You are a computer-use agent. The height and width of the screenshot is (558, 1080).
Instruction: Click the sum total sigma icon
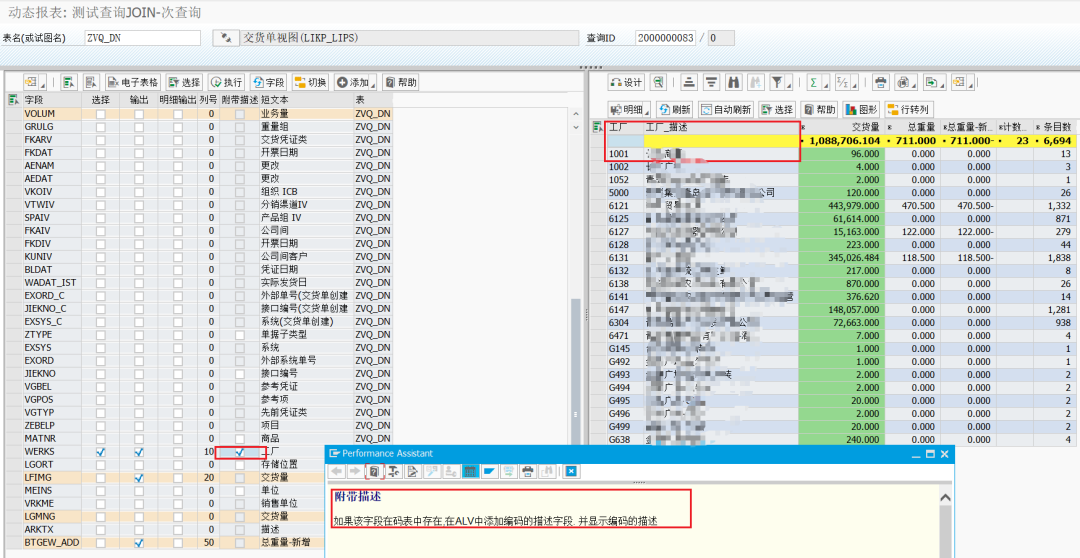pyautogui.click(x=813, y=83)
